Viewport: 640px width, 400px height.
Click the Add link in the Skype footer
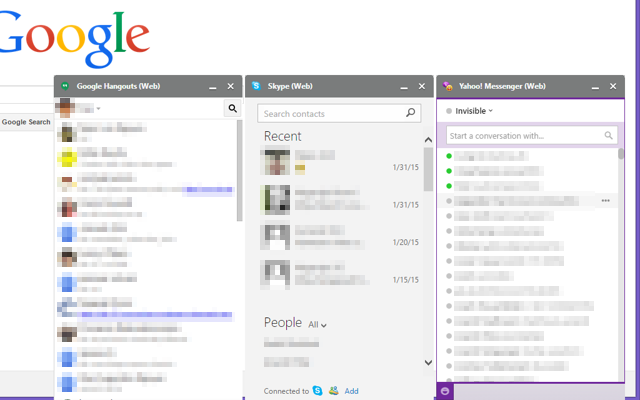click(351, 391)
